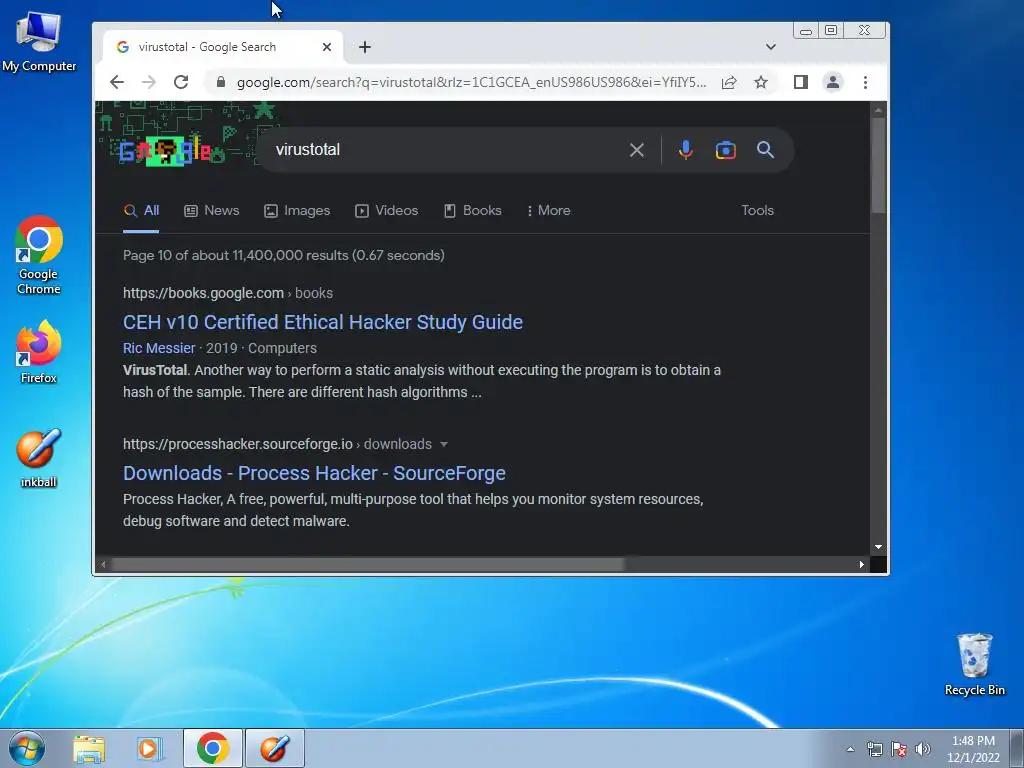This screenshot has height=768, width=1024.
Task: Click the address bar URL
Action: coord(471,82)
